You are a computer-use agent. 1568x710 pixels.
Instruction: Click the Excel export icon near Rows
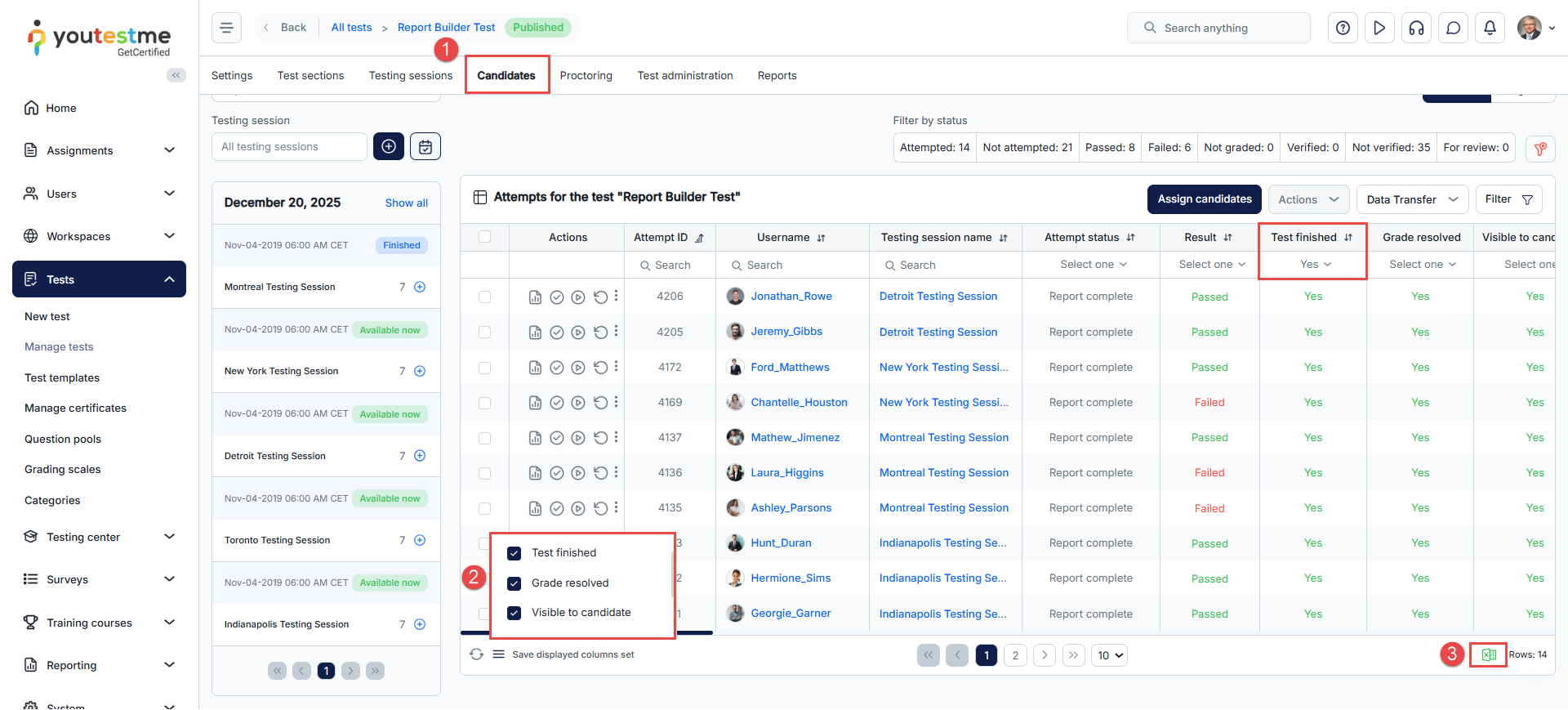(1488, 654)
